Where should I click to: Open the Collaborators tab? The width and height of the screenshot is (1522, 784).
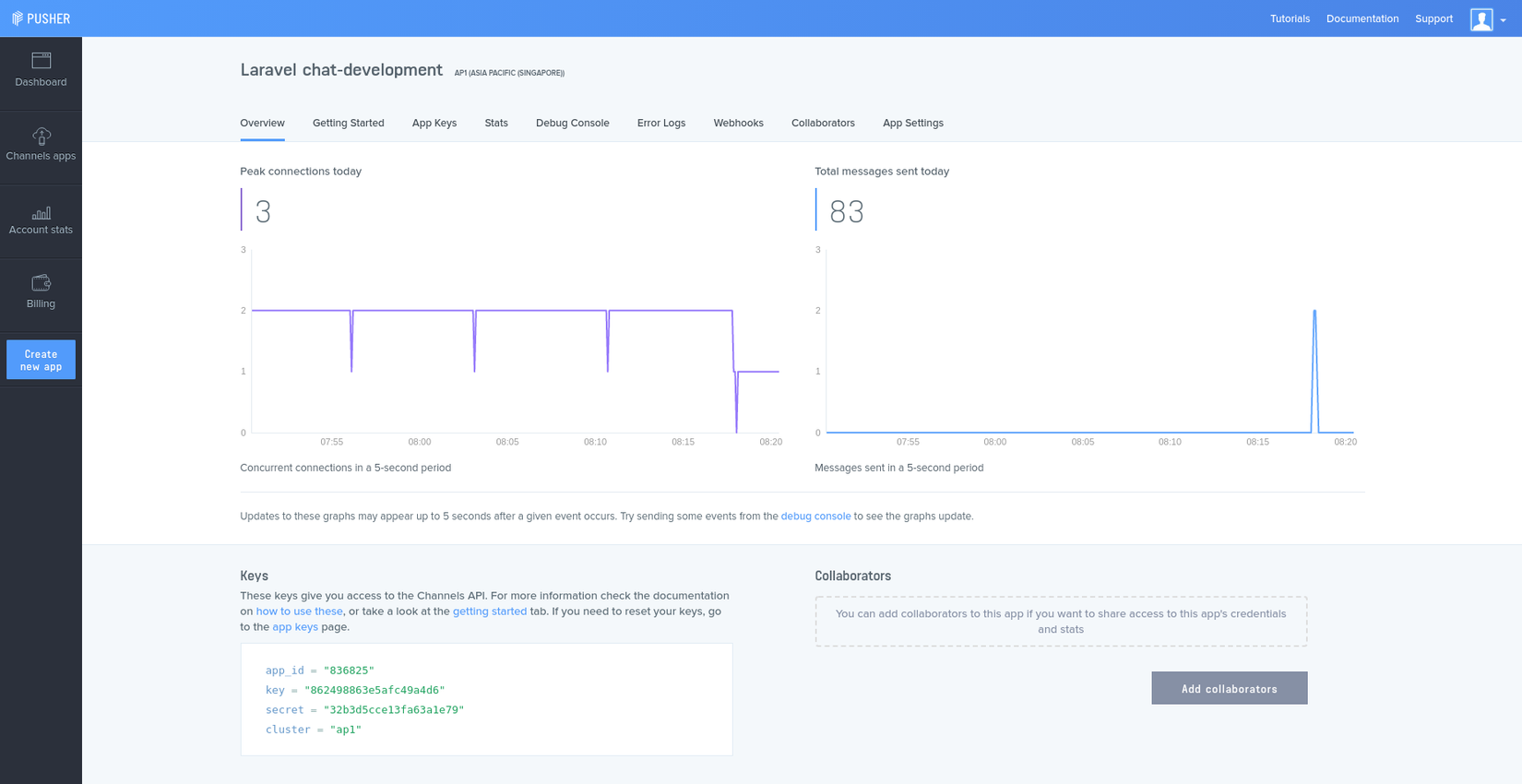(x=823, y=123)
